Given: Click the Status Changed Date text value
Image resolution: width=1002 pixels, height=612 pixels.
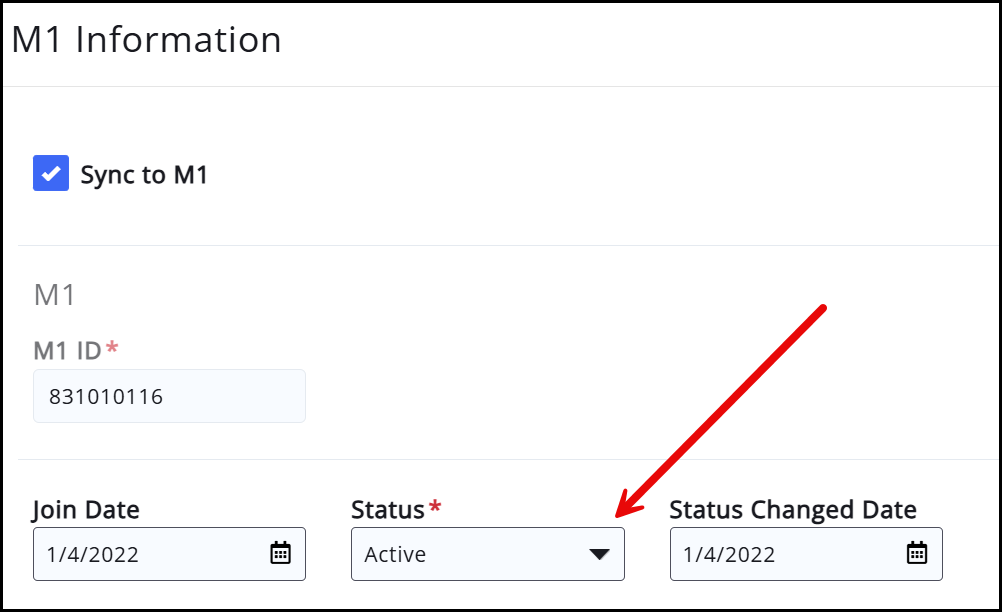Looking at the screenshot, I should (730, 554).
